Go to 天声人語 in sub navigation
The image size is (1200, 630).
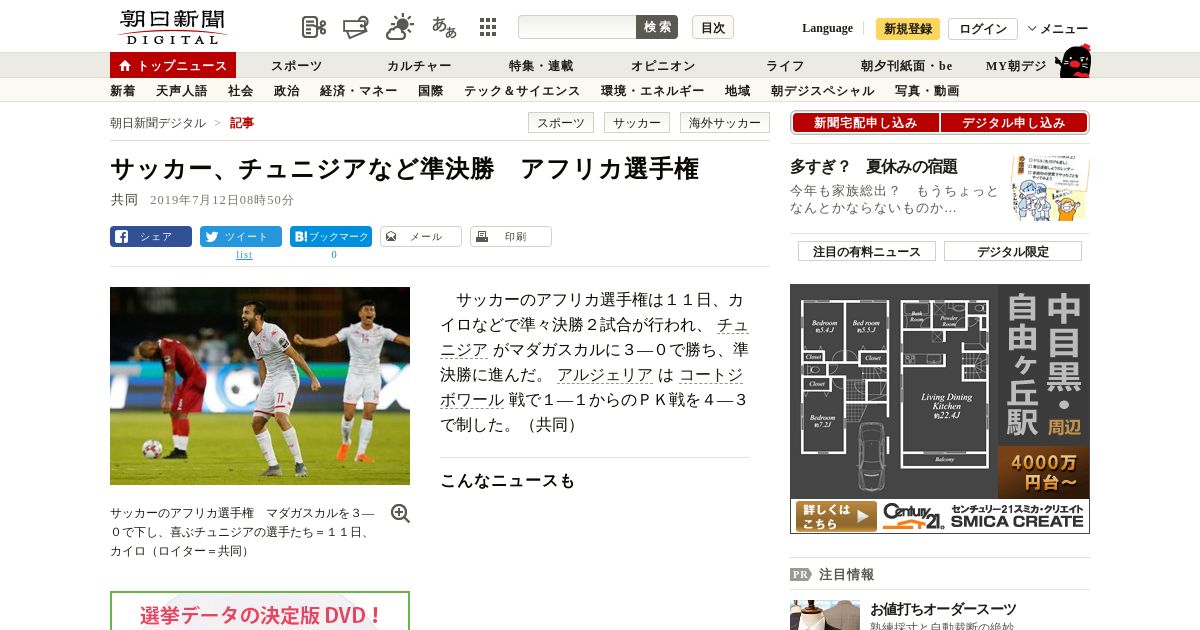click(182, 91)
